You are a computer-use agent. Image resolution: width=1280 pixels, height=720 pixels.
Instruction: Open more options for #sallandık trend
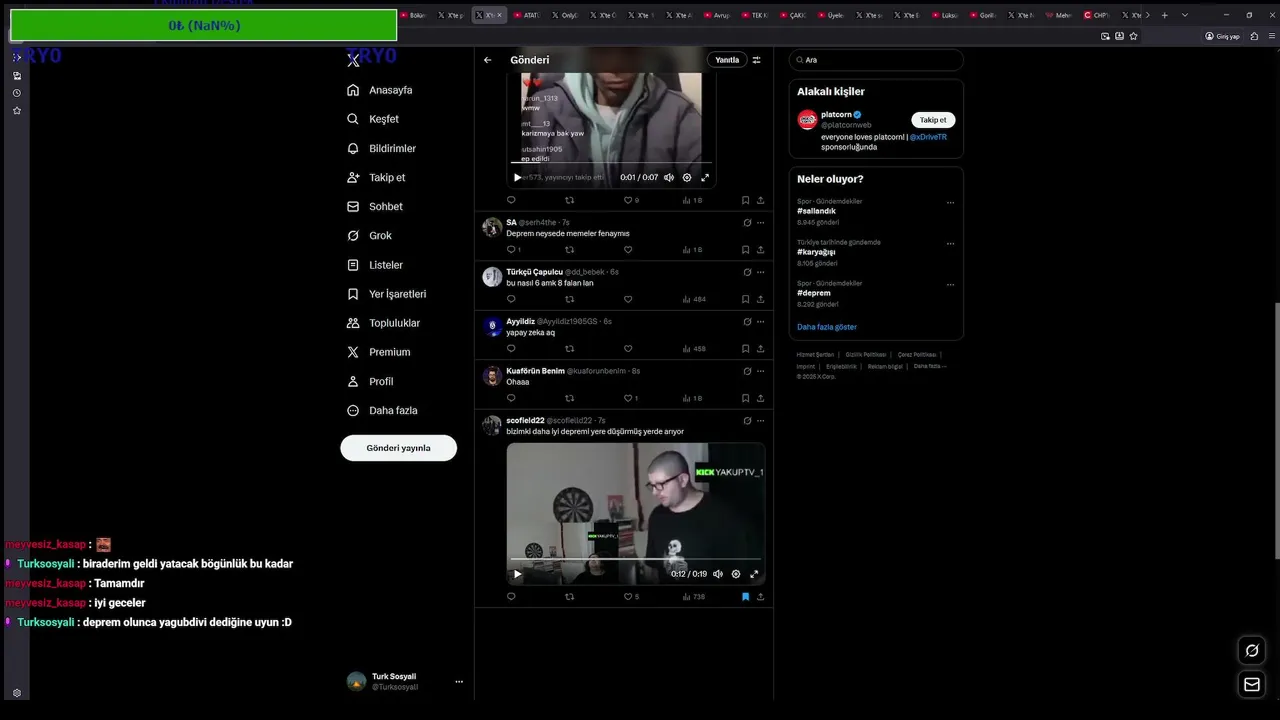pyautogui.click(x=950, y=203)
